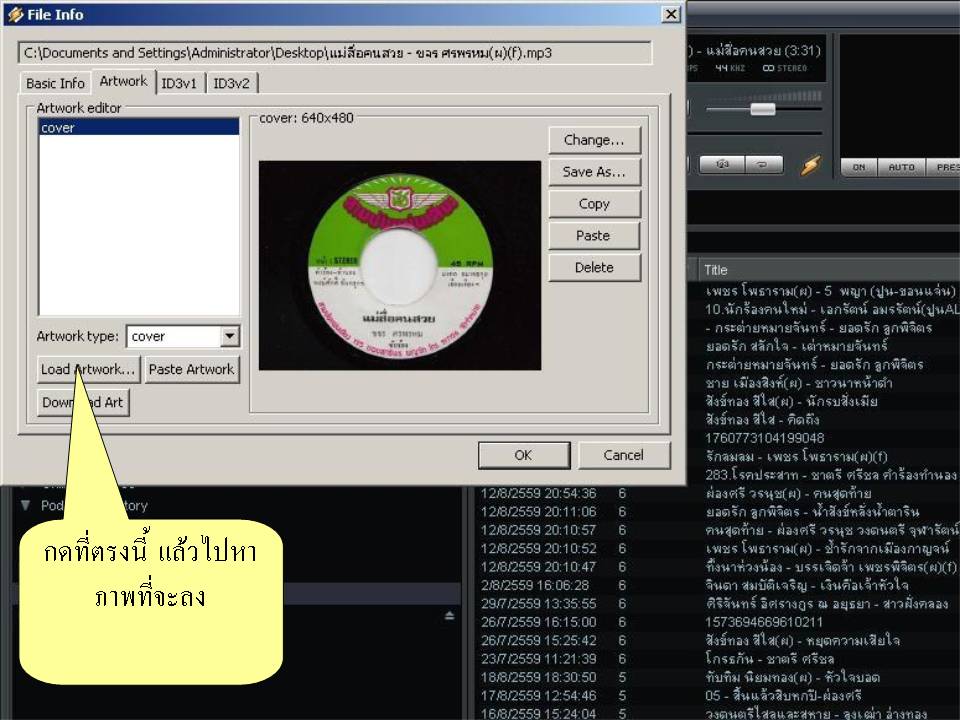Select the track 'ยอดรัก สลักใจ - เต่าหมายจันทร์'
This screenshot has height=720, width=960.
point(797,346)
